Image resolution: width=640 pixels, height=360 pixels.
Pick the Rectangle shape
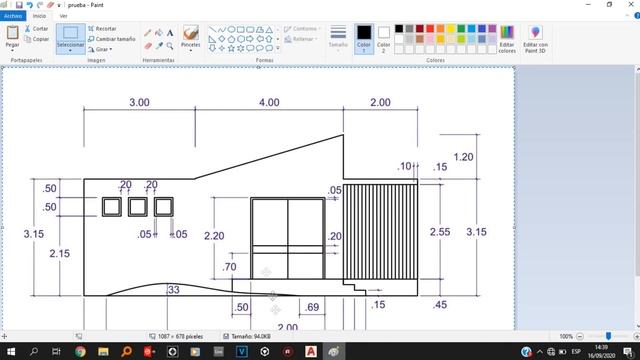coord(240,30)
